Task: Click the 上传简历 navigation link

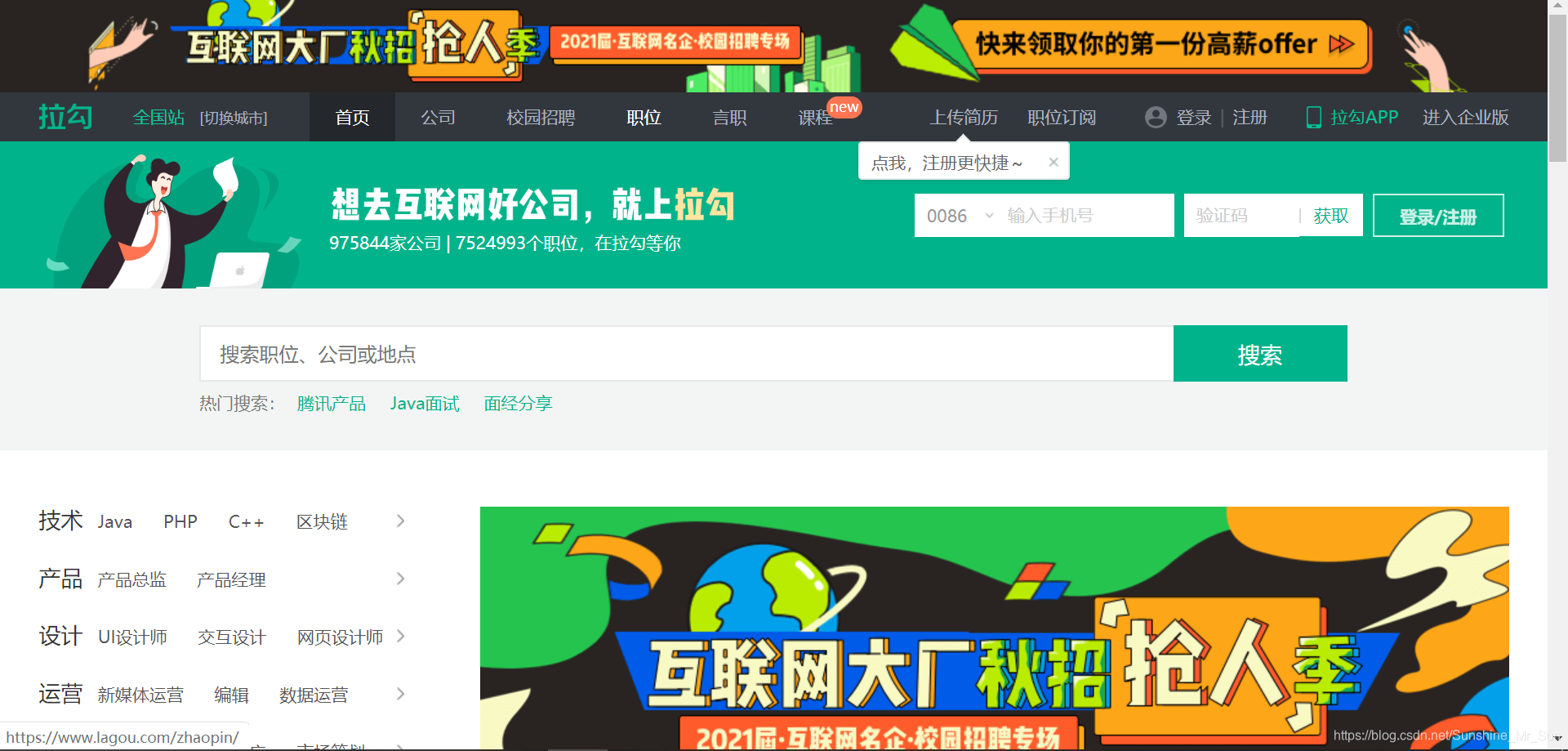Action: click(964, 117)
